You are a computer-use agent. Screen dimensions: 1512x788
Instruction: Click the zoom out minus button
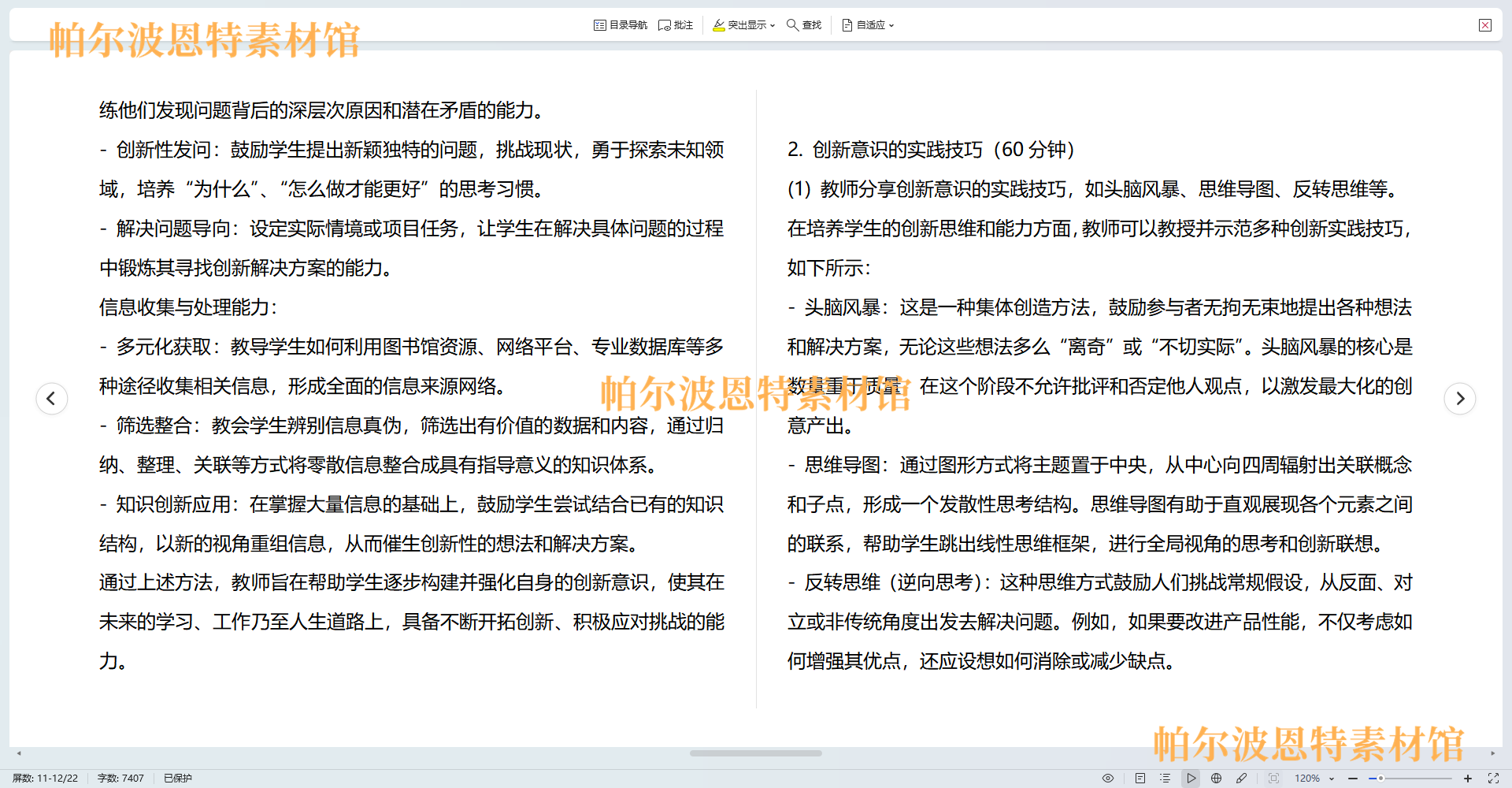pyautogui.click(x=1353, y=778)
